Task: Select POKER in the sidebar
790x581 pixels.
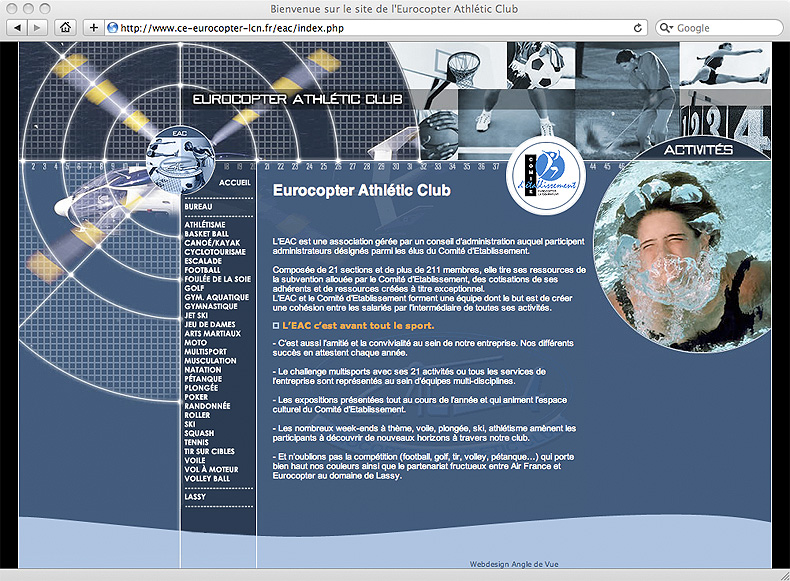Action: 196,397
